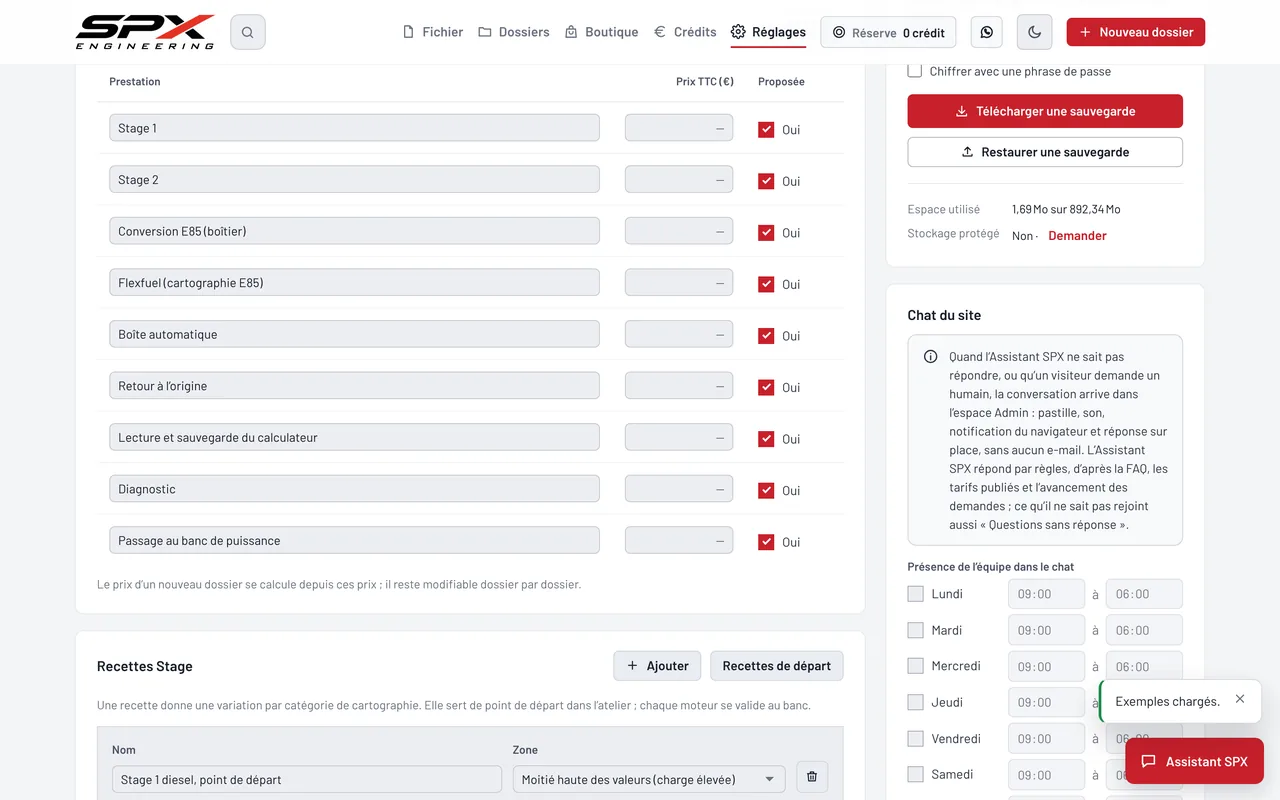Edit Mardi end time 06:00
The height and width of the screenshot is (800, 1280).
pyautogui.click(x=1144, y=630)
